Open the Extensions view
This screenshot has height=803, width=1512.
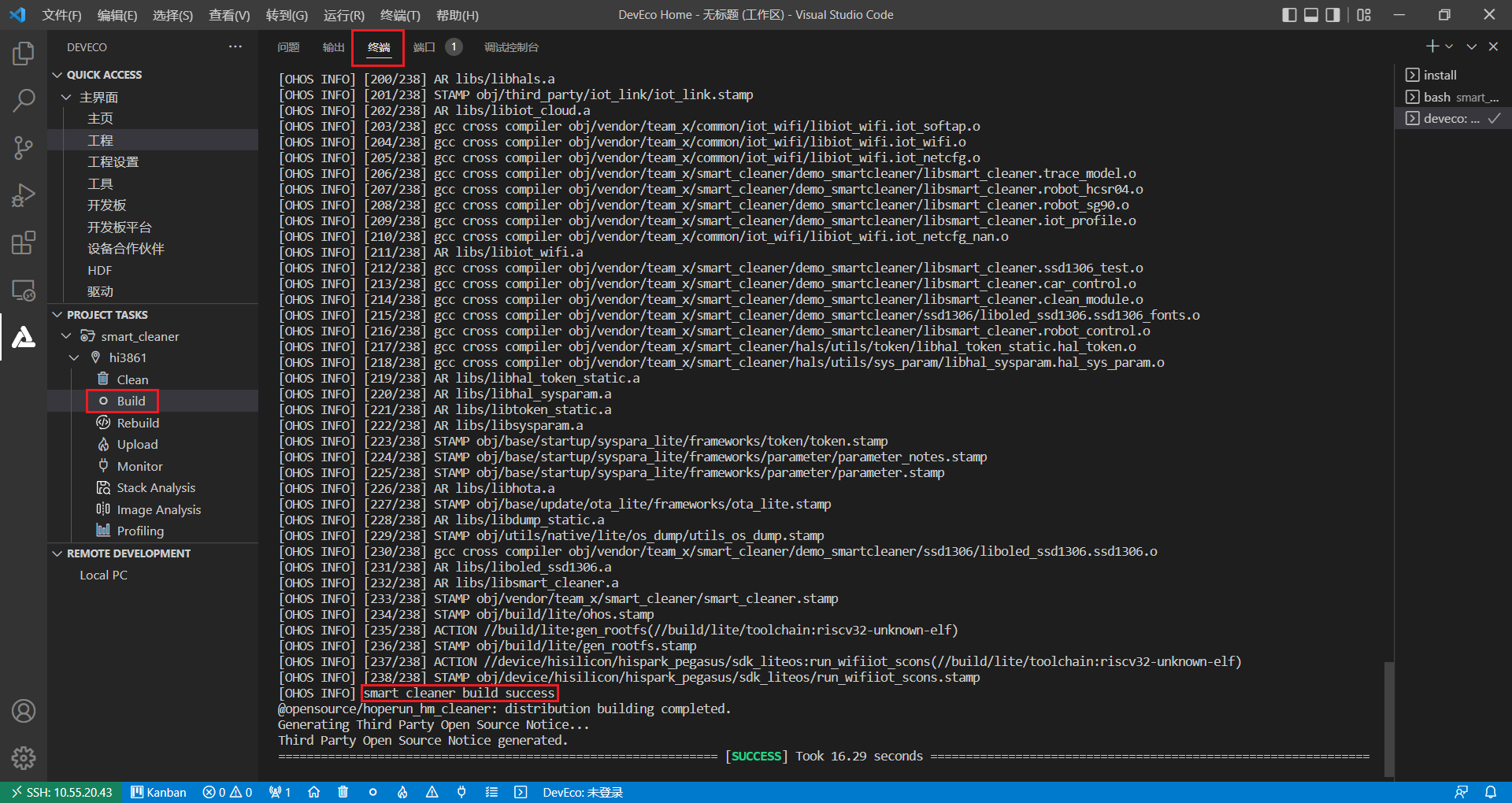coord(24,242)
